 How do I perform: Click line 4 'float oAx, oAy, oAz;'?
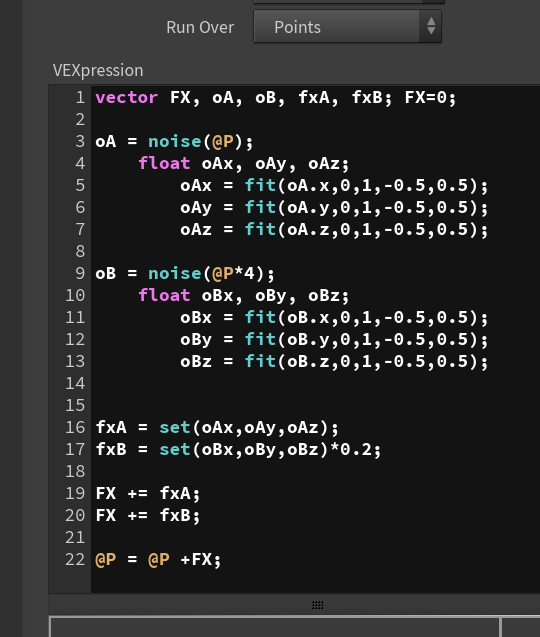click(x=243, y=164)
